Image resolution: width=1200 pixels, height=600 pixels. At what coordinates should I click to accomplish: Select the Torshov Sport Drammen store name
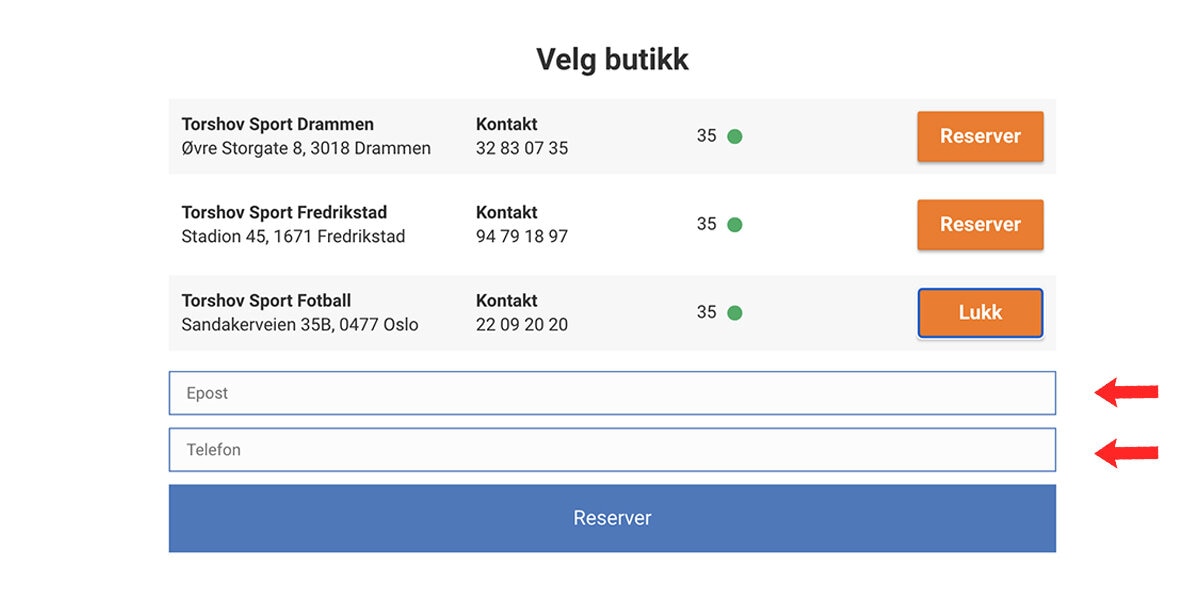(278, 124)
